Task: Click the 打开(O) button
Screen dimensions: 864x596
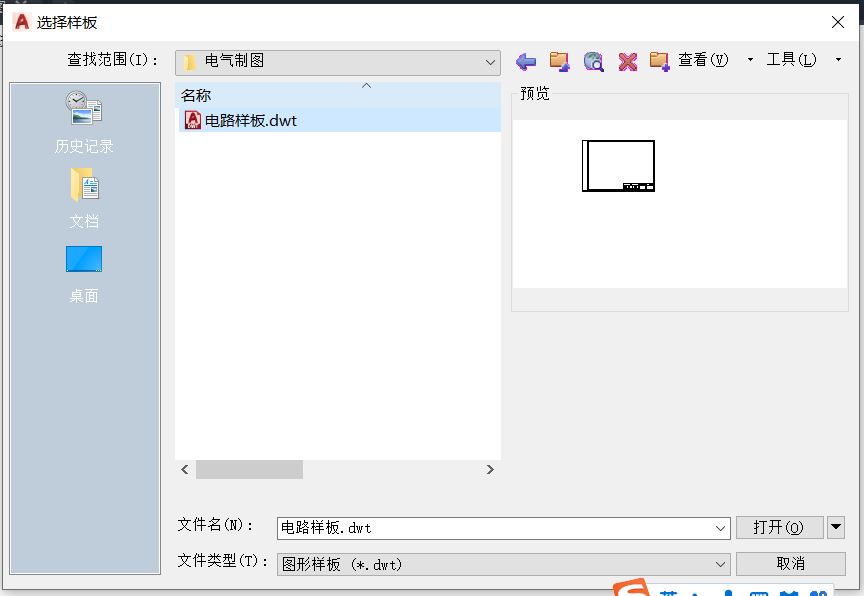Action: [779, 527]
